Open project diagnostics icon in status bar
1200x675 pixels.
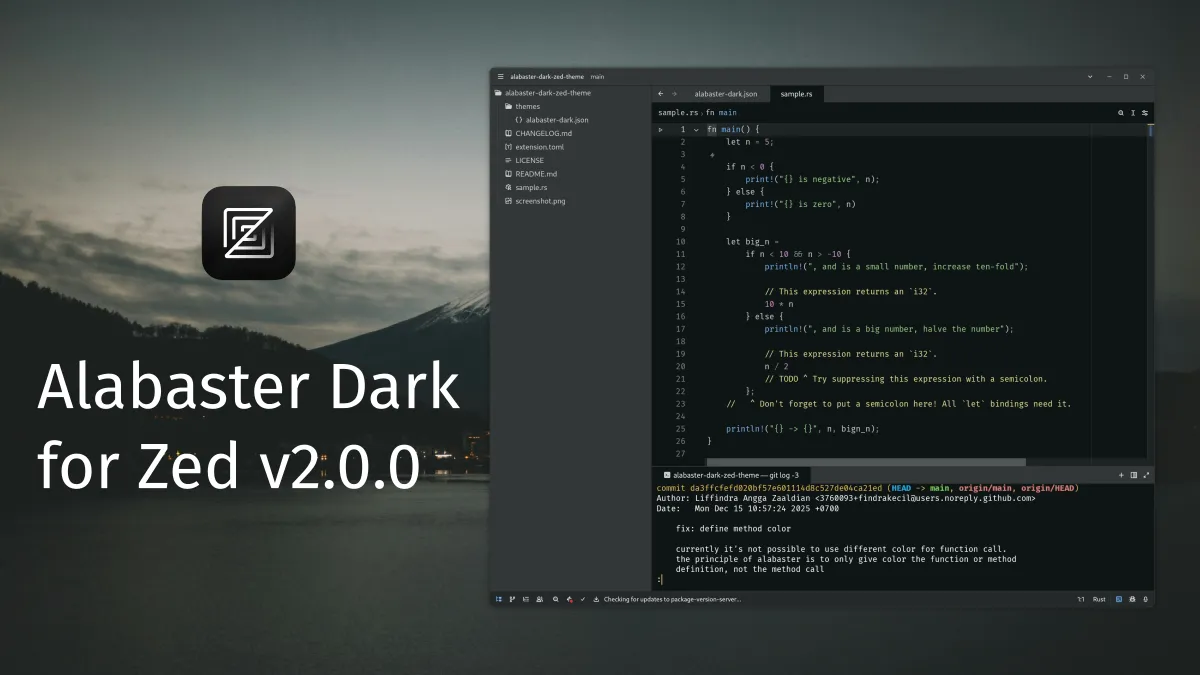pyautogui.click(x=570, y=599)
